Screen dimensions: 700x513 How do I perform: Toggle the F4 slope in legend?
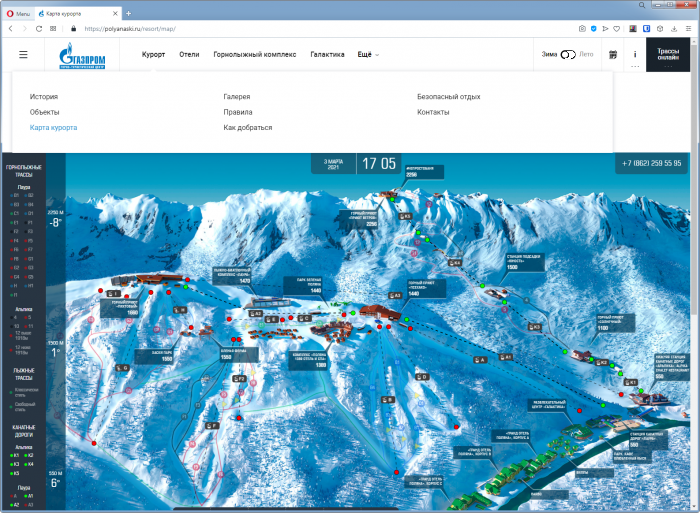(15, 241)
